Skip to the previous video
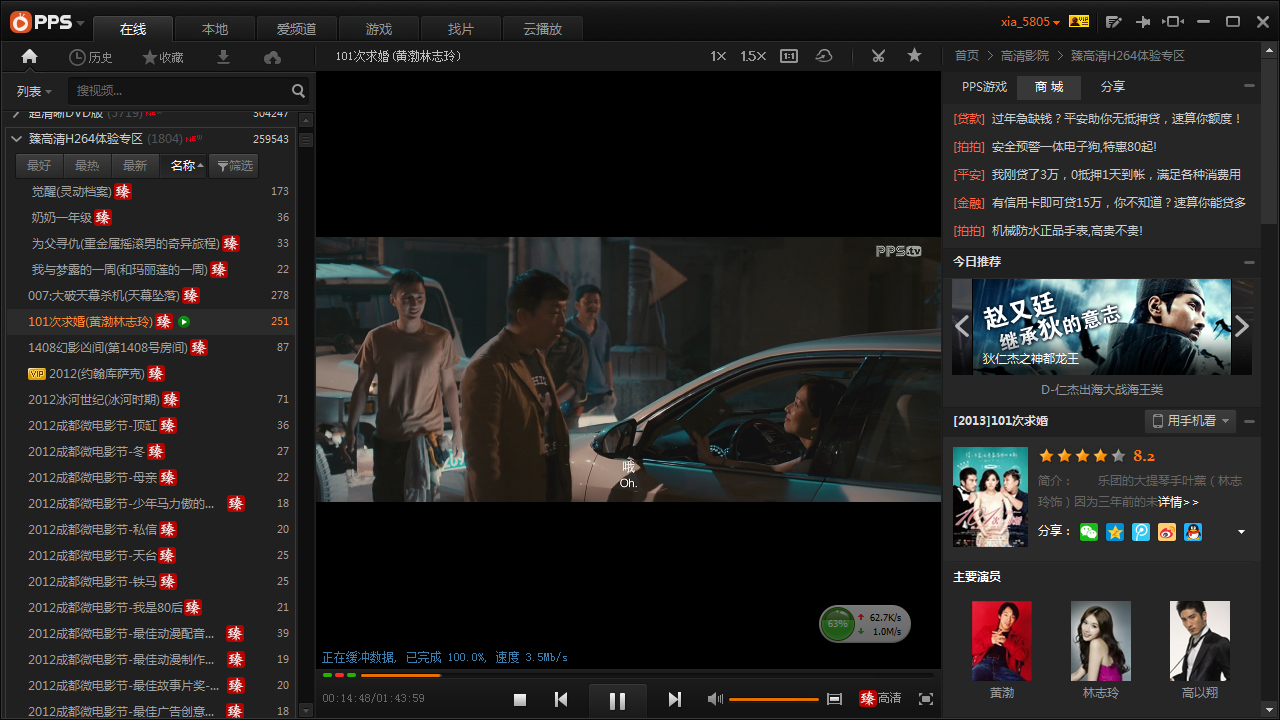 [x=561, y=700]
